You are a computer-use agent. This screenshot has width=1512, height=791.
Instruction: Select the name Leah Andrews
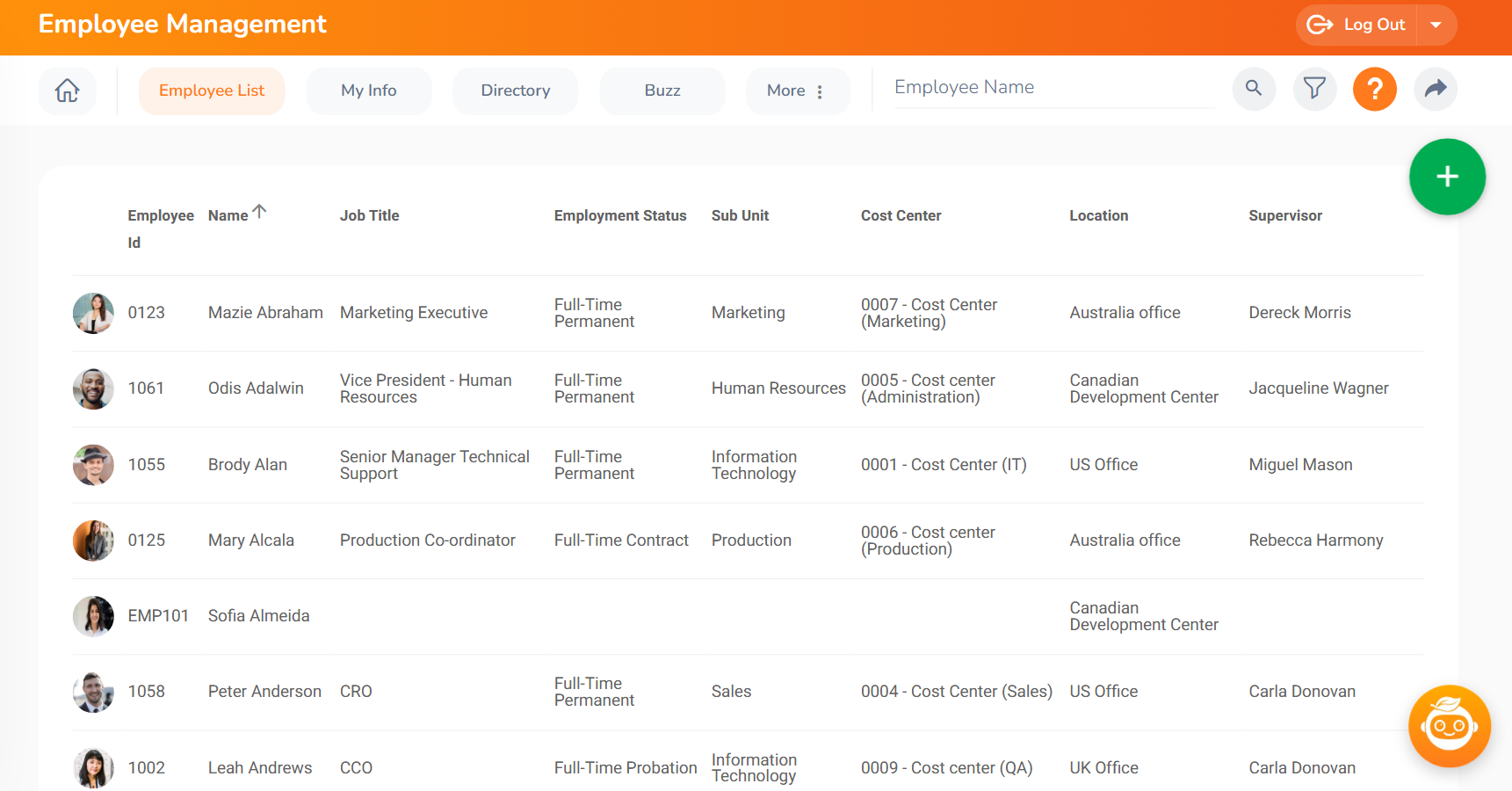pyautogui.click(x=260, y=768)
